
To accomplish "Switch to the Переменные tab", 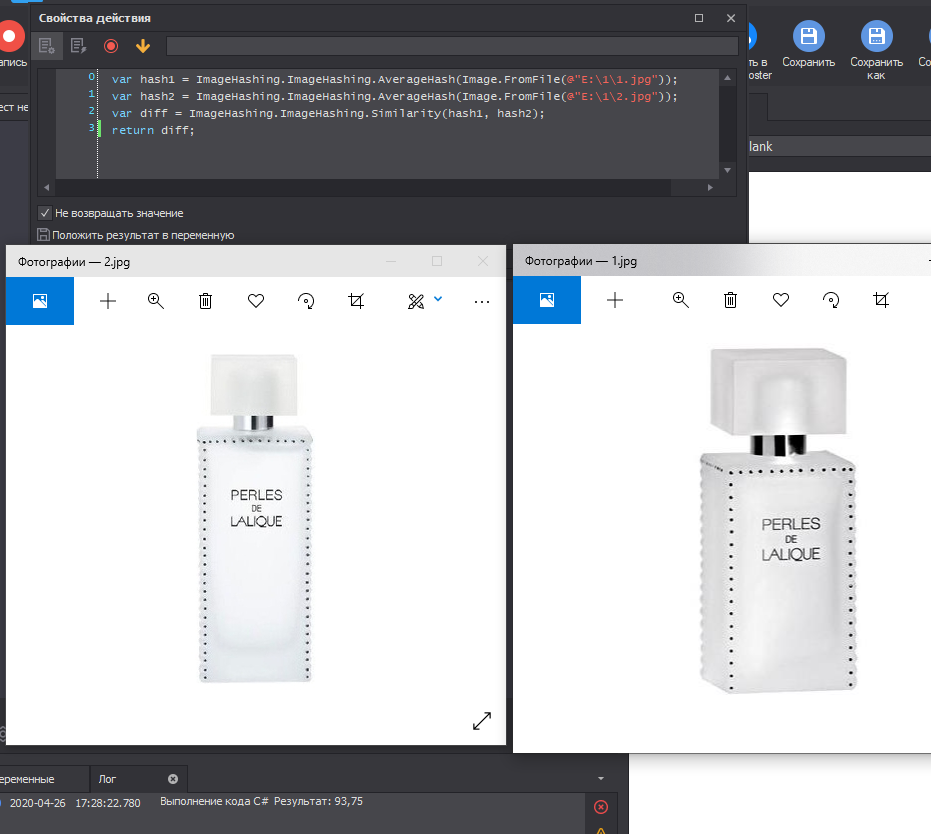I will click(27, 779).
